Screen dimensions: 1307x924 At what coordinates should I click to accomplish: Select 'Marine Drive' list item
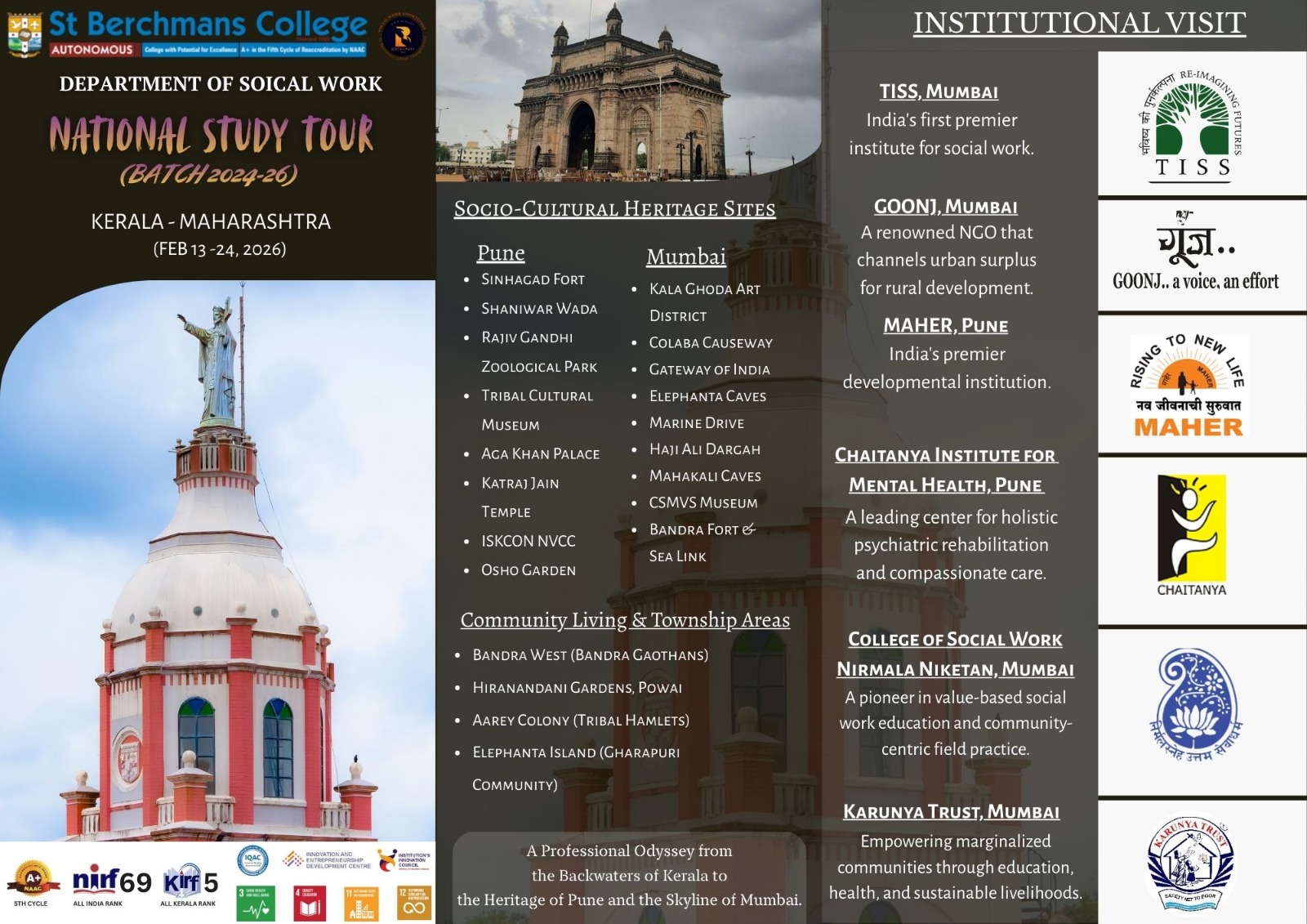[x=697, y=423]
